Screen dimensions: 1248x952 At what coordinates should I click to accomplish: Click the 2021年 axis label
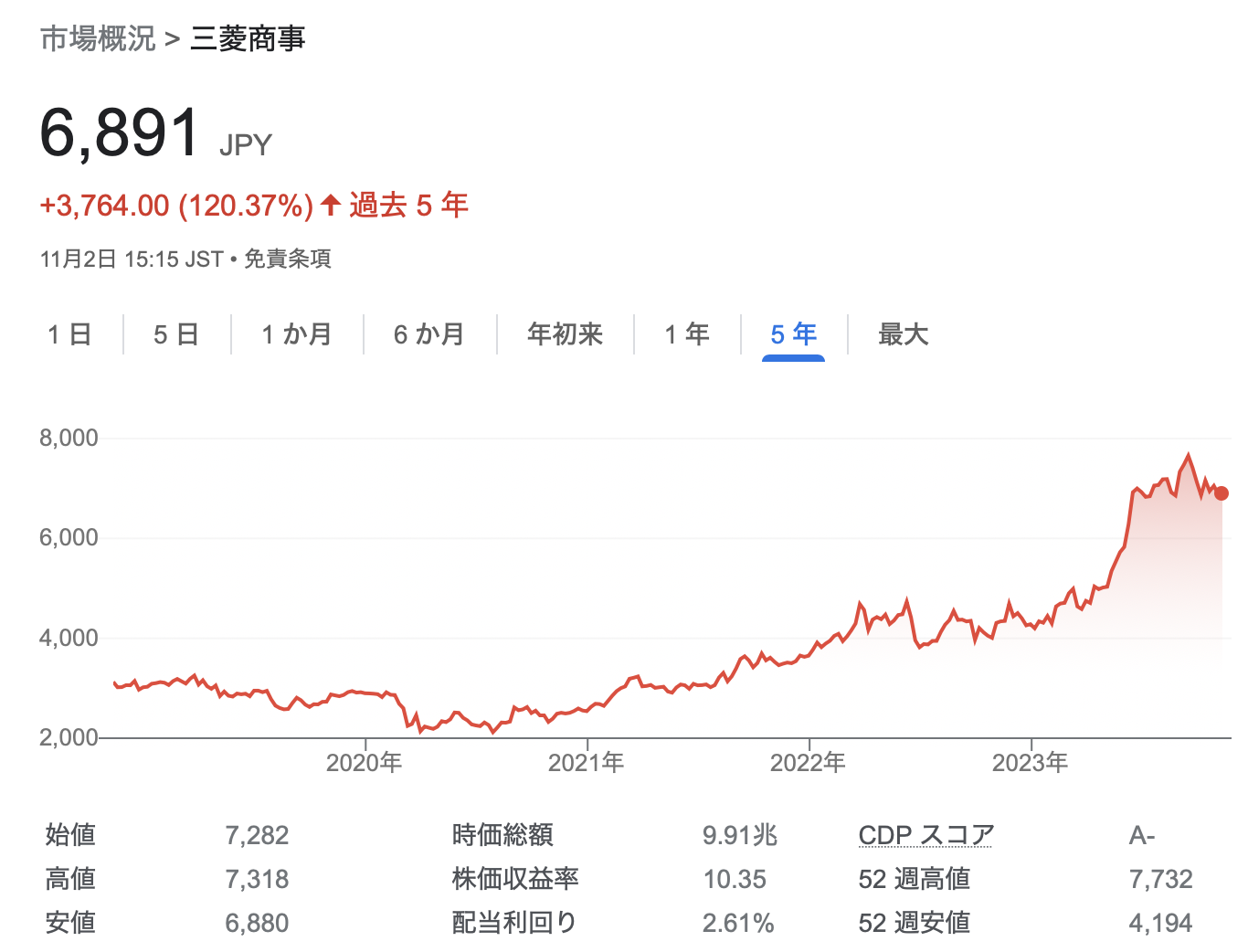[587, 763]
